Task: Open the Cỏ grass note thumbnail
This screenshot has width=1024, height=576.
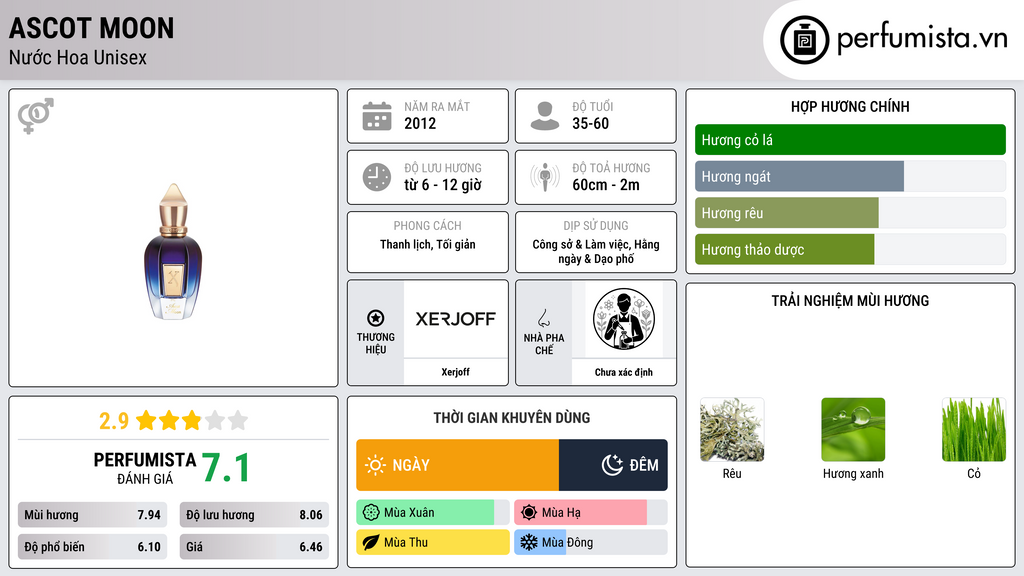Action: (x=974, y=430)
